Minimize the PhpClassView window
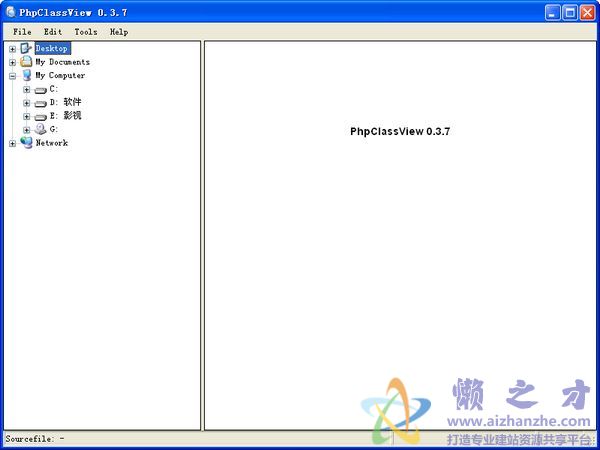 [552, 13]
